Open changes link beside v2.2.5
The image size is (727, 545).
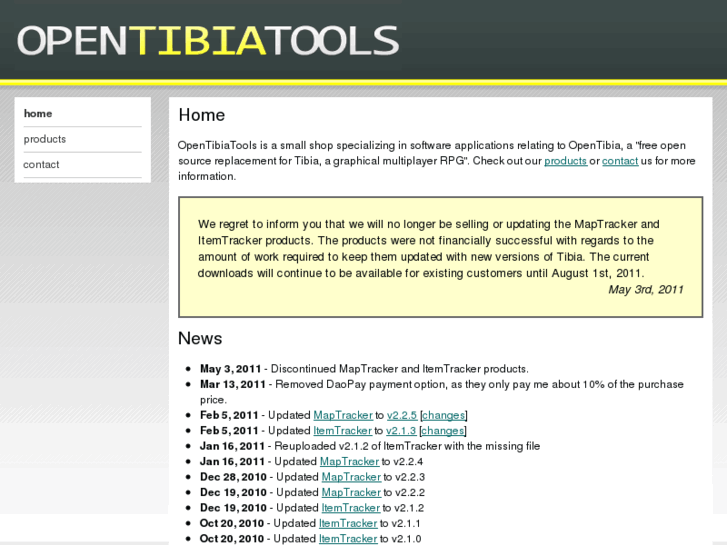pyautogui.click(x=443, y=415)
